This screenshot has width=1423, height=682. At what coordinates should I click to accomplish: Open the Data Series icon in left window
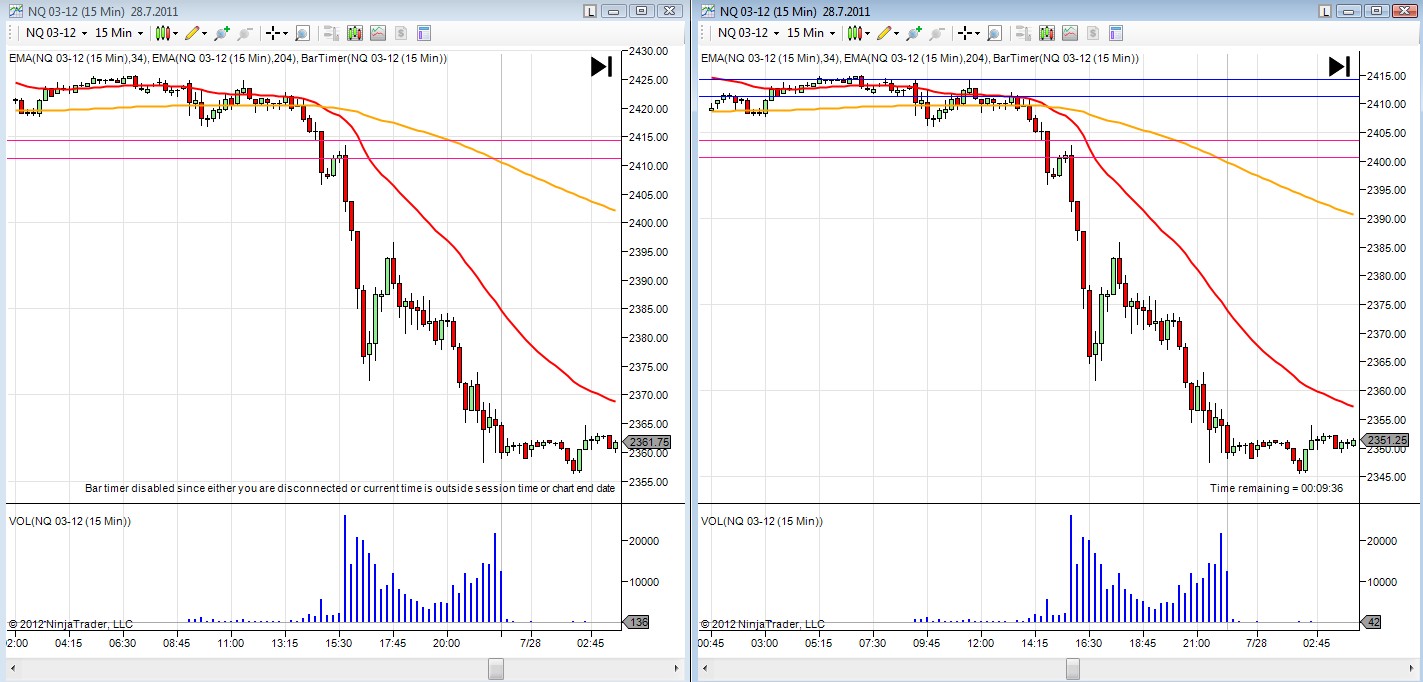pos(355,33)
